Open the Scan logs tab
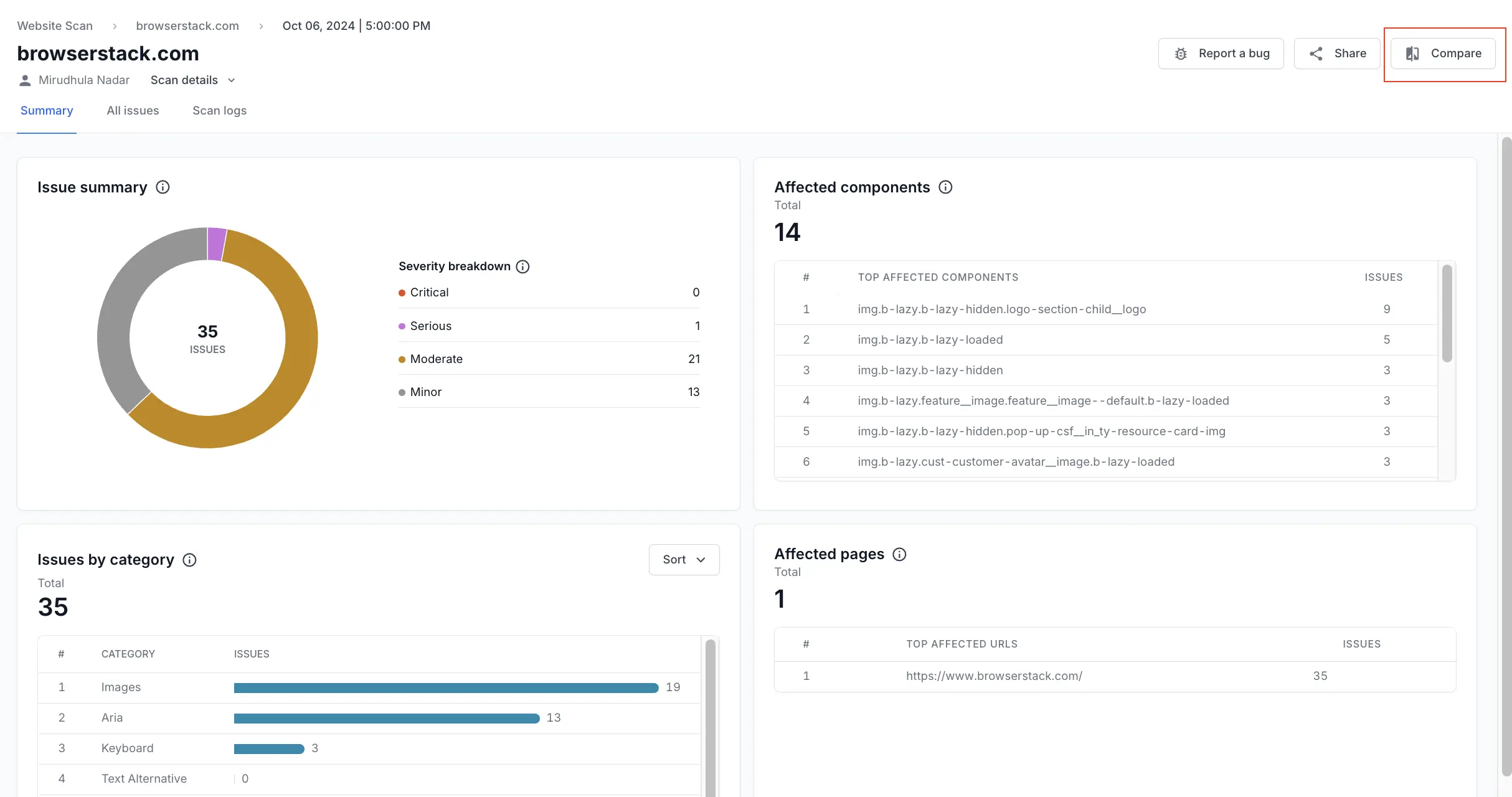The height and width of the screenshot is (797, 1512). coord(219,111)
